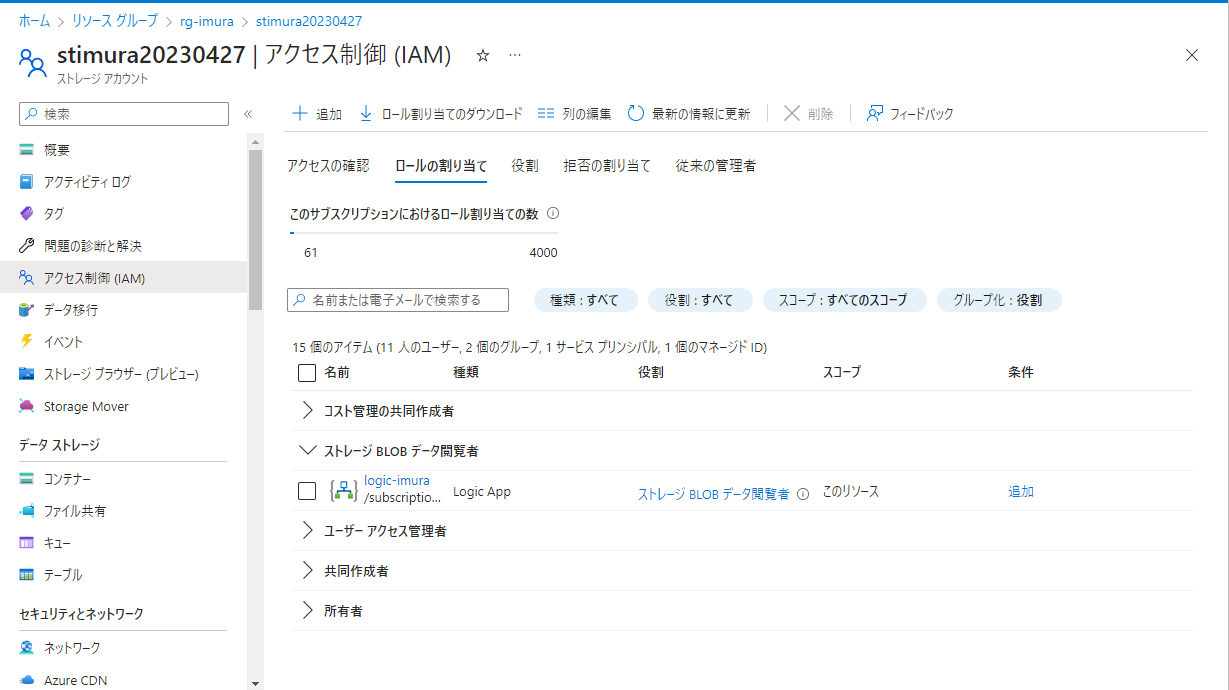Expand 所有者 role group
The width and height of the screenshot is (1229, 690).
pyautogui.click(x=307, y=610)
